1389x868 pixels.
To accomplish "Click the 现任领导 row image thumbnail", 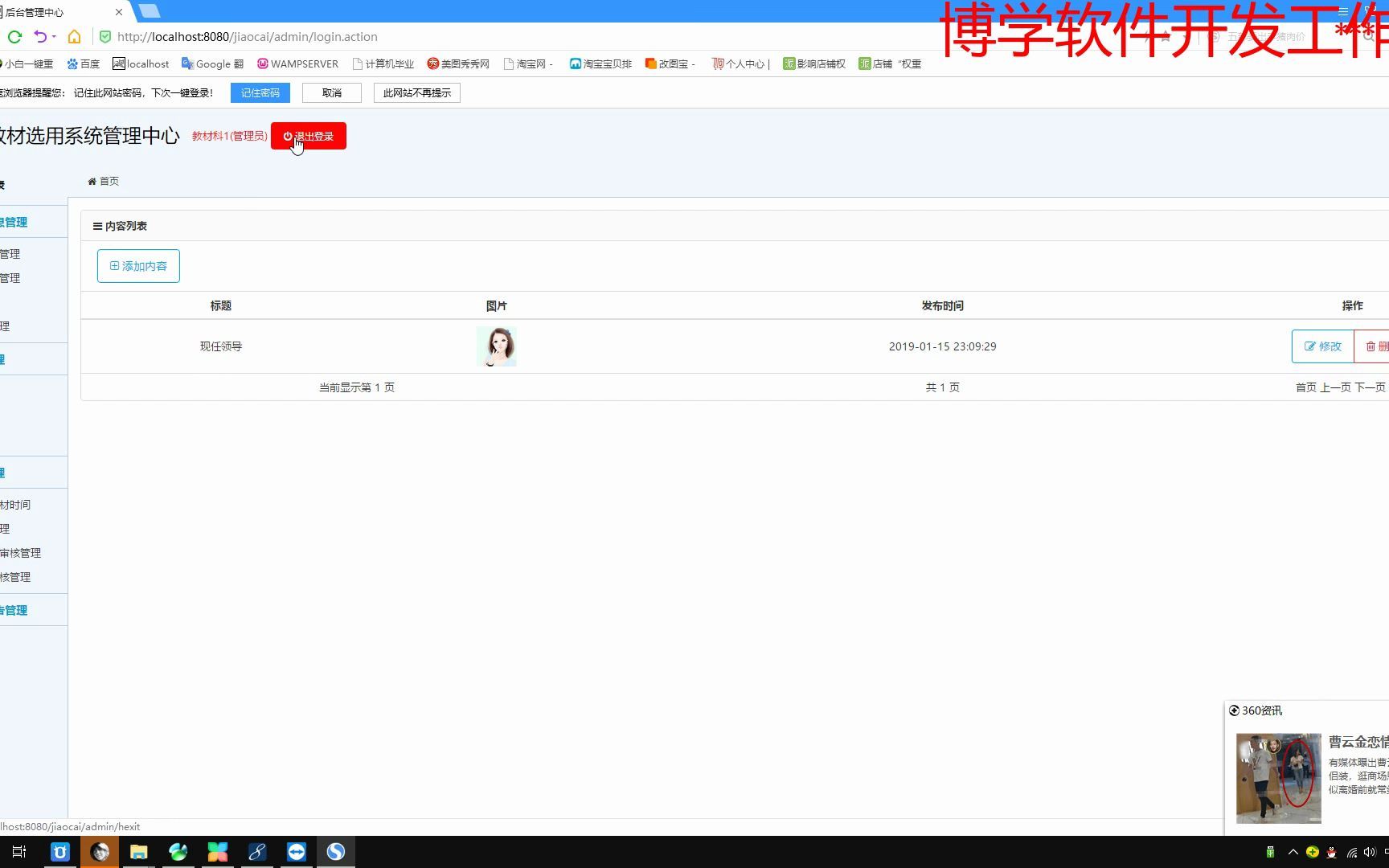I will tap(496, 346).
